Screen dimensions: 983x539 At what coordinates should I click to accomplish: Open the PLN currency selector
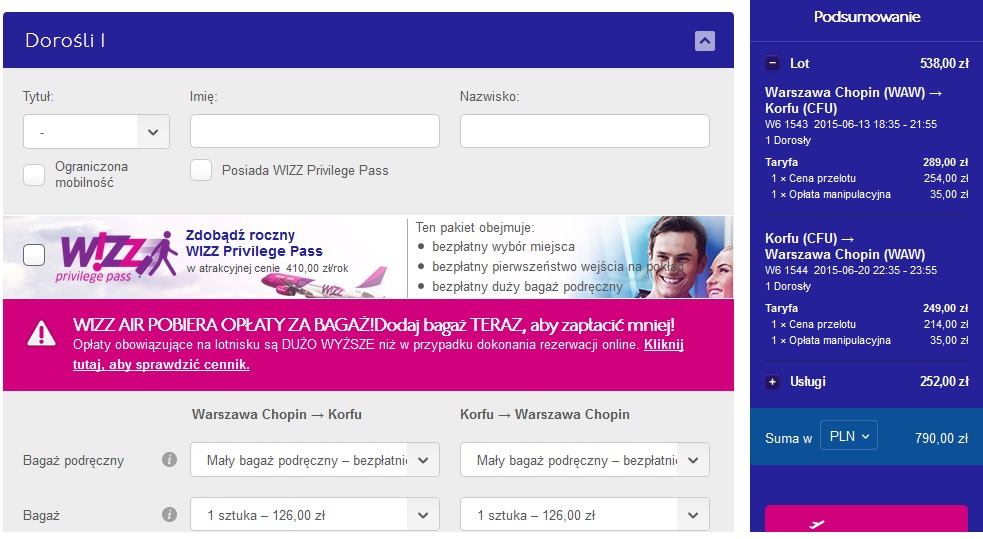point(849,436)
